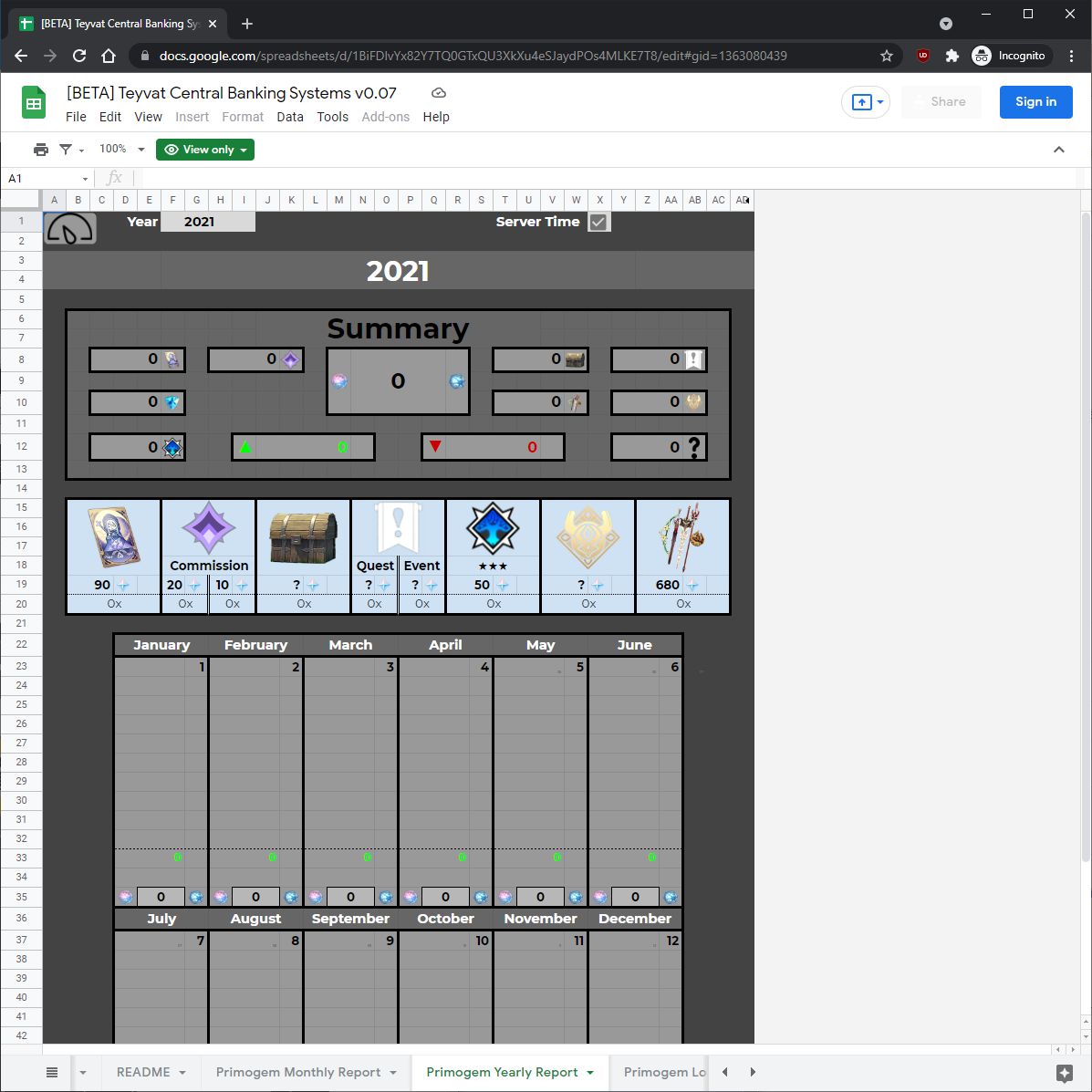
Task: Click the print icon
Action: click(x=41, y=149)
